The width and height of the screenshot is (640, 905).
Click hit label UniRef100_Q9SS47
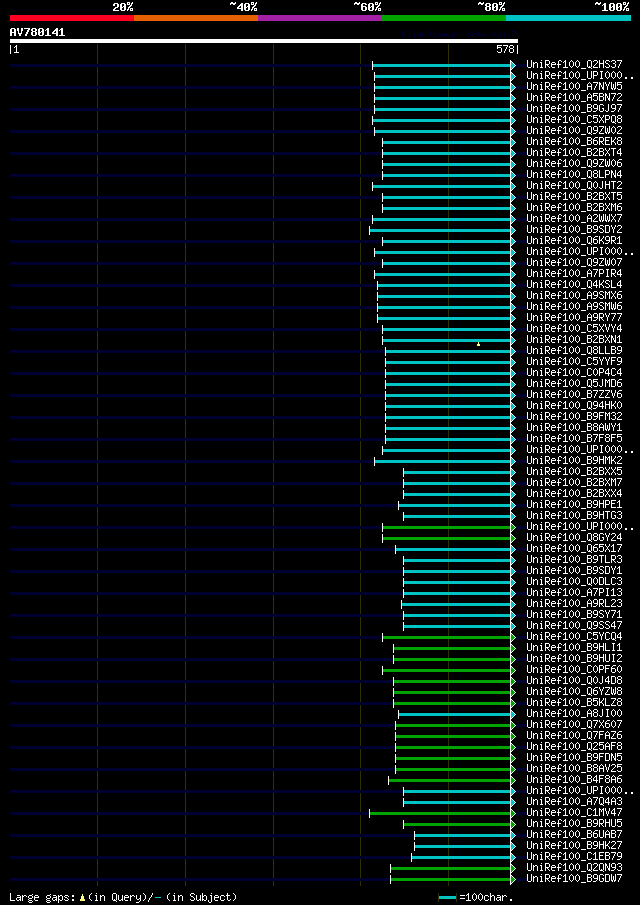coord(574,626)
